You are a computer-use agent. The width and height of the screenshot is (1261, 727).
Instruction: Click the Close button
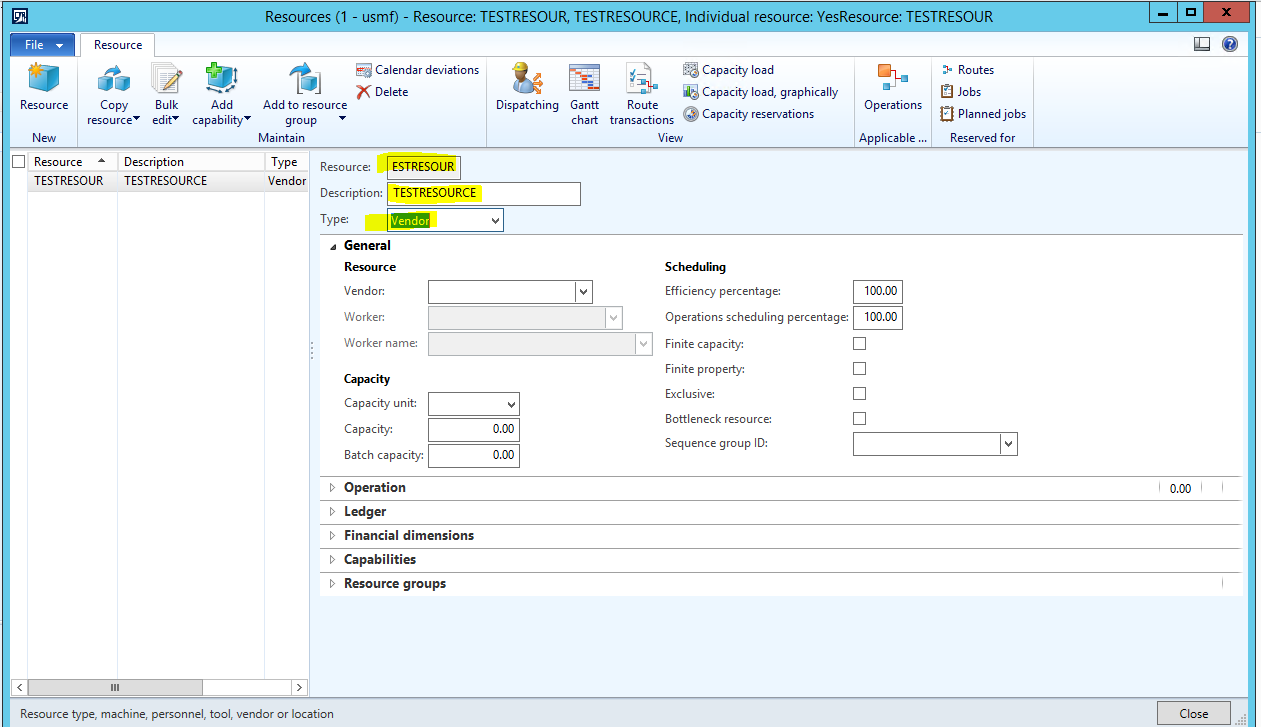[1193, 714]
